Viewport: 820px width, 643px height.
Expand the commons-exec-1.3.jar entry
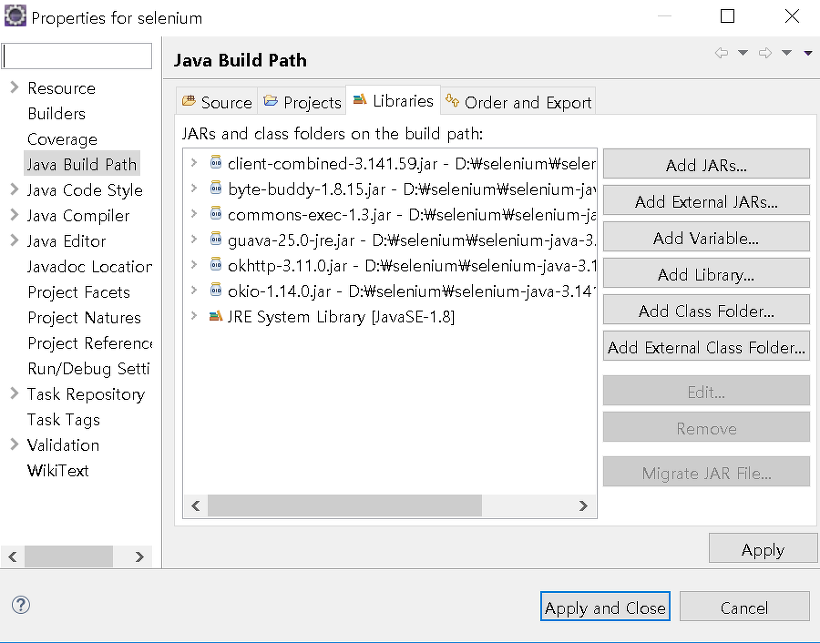click(194, 214)
